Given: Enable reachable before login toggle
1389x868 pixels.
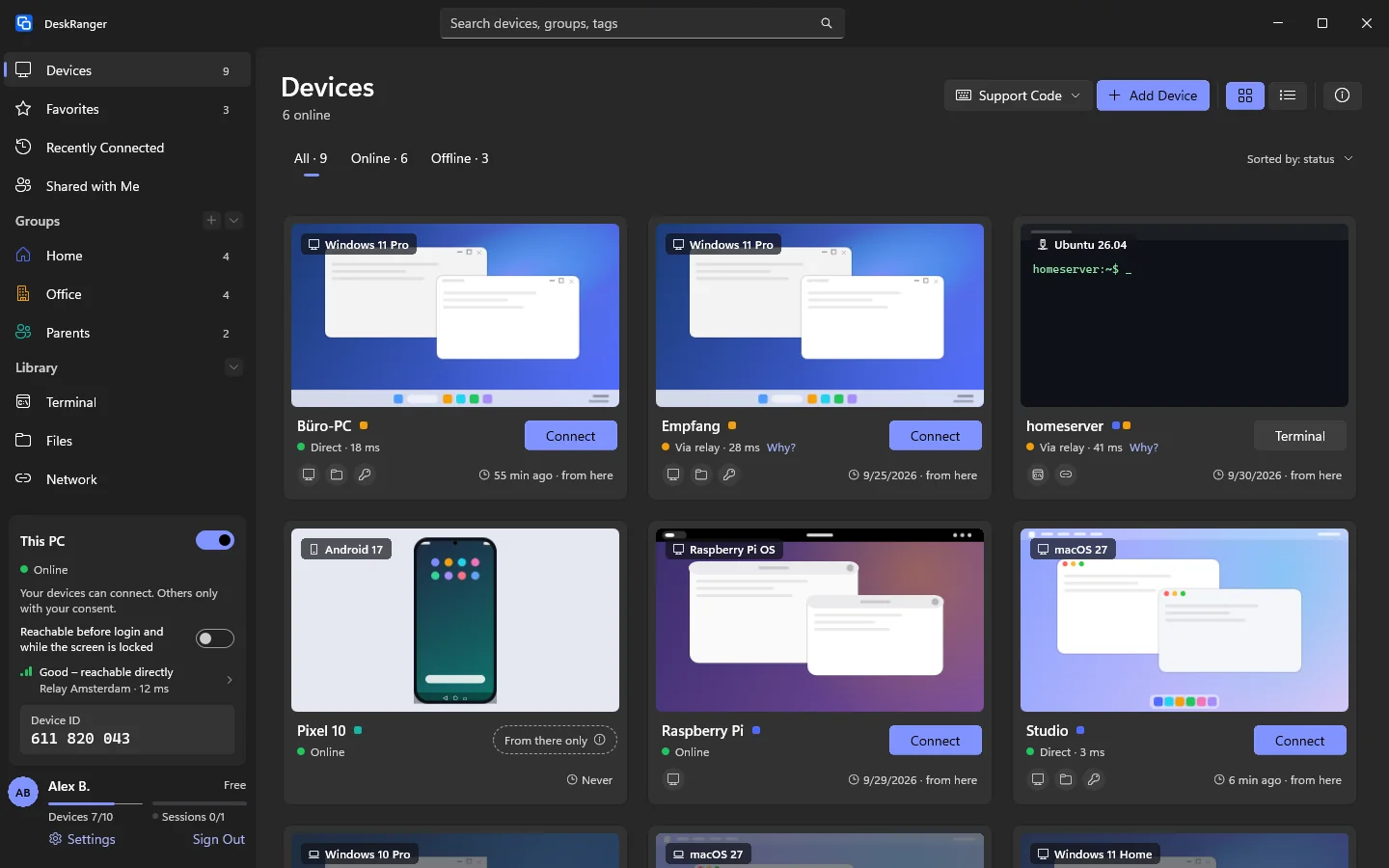Looking at the screenshot, I should [x=215, y=638].
